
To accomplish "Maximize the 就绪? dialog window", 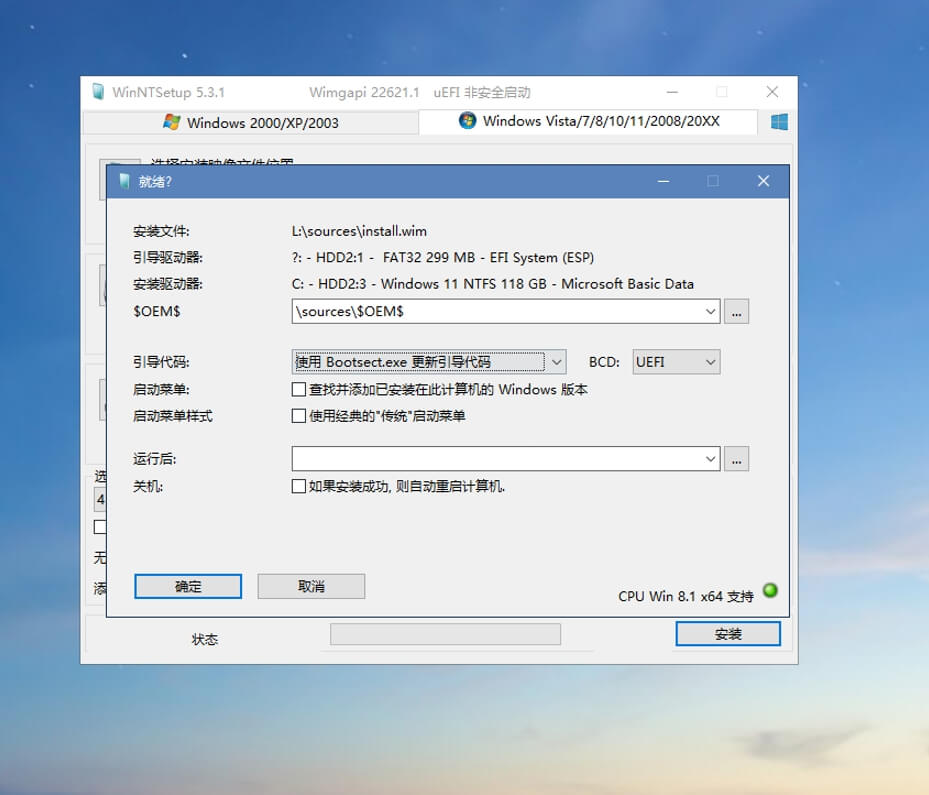I will pyautogui.click(x=713, y=181).
